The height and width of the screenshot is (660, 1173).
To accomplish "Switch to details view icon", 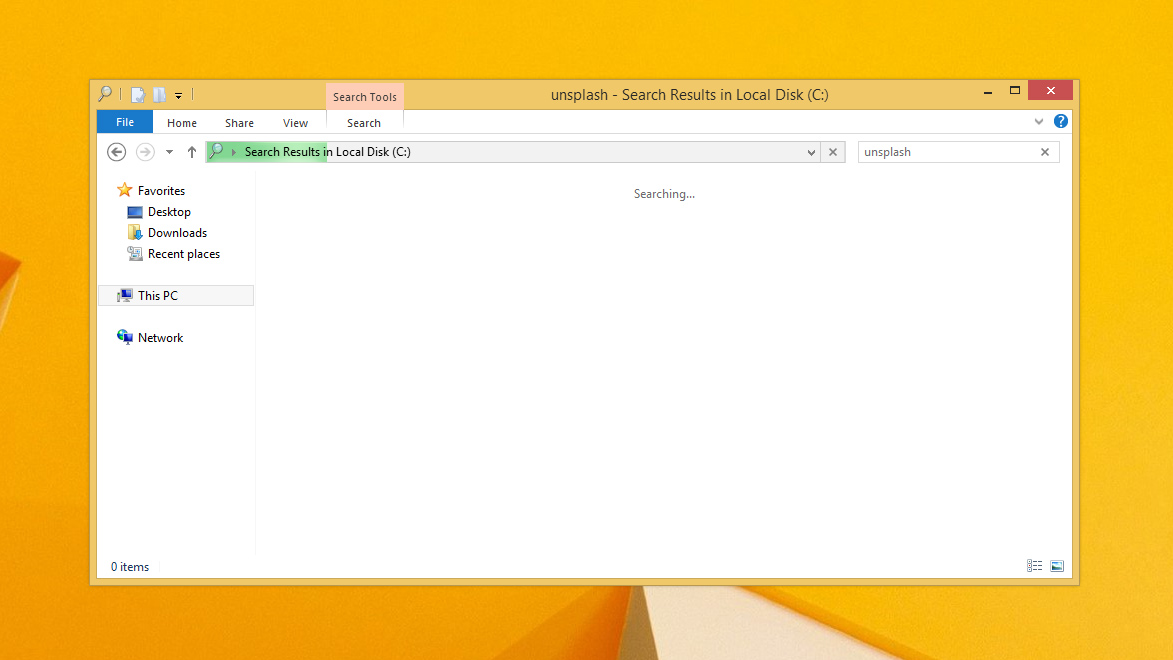I will tap(1034, 566).
